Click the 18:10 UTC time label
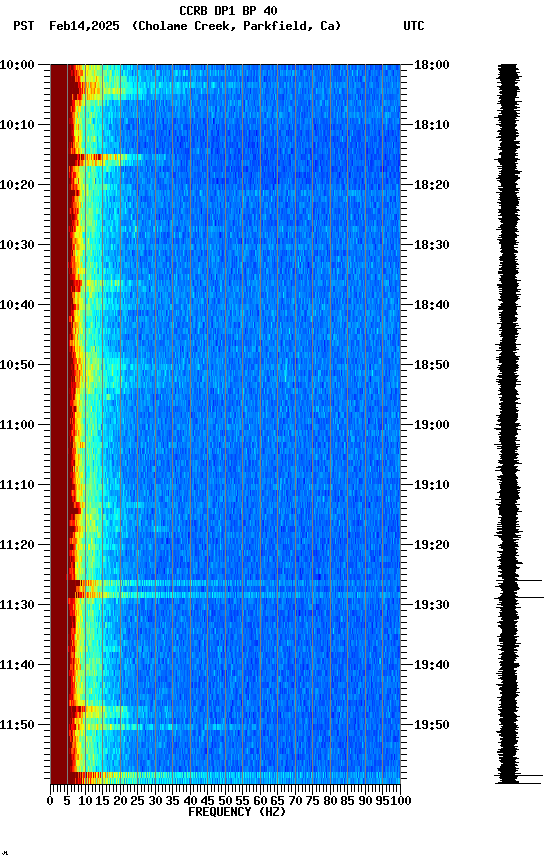Screen dimensions: 552x864 coord(432,125)
